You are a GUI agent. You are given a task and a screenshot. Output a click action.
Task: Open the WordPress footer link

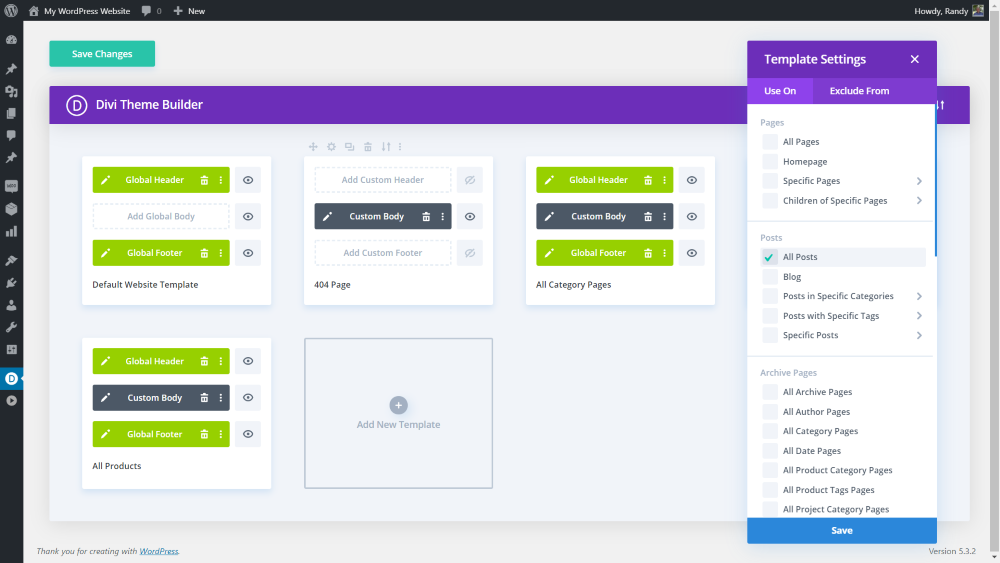click(x=159, y=552)
